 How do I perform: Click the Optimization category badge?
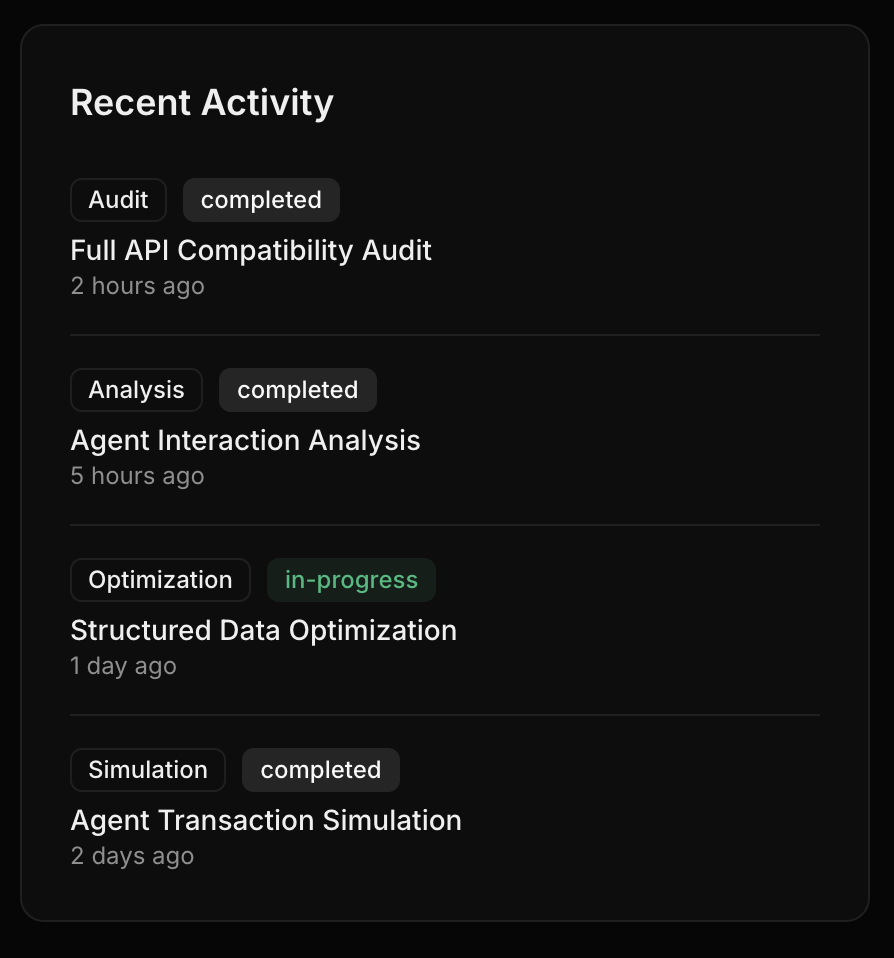pyautogui.click(x=159, y=580)
